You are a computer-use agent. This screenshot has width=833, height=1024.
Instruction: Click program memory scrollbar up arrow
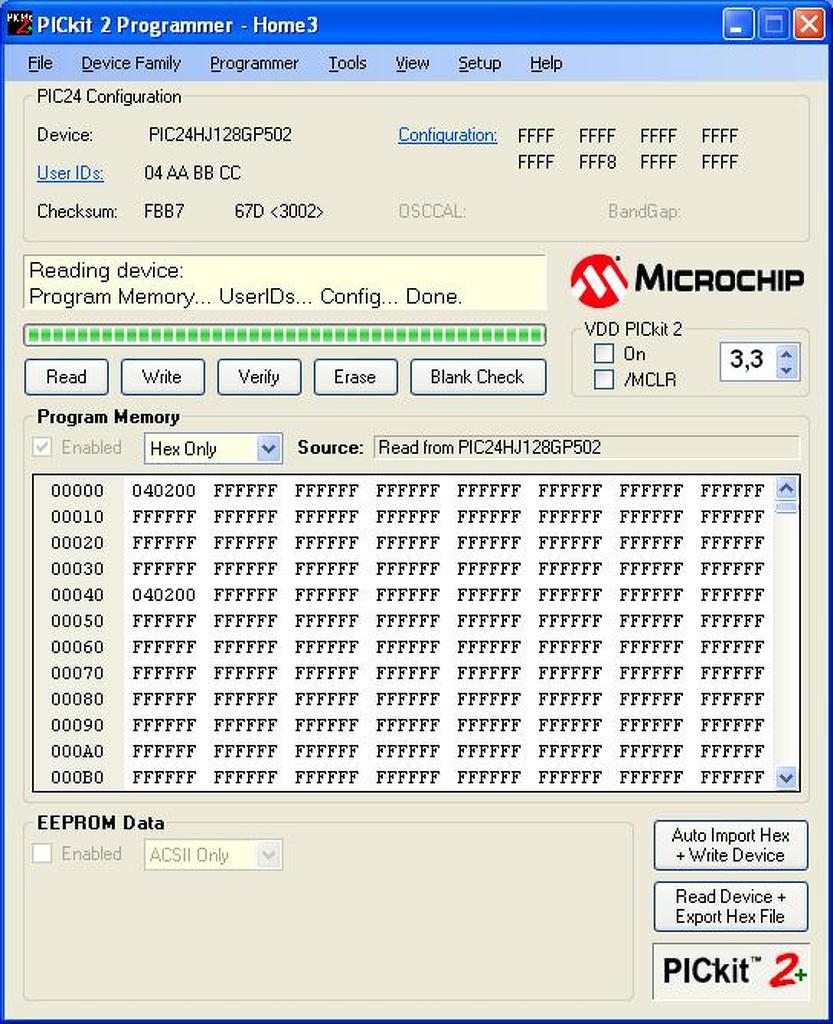tap(786, 488)
